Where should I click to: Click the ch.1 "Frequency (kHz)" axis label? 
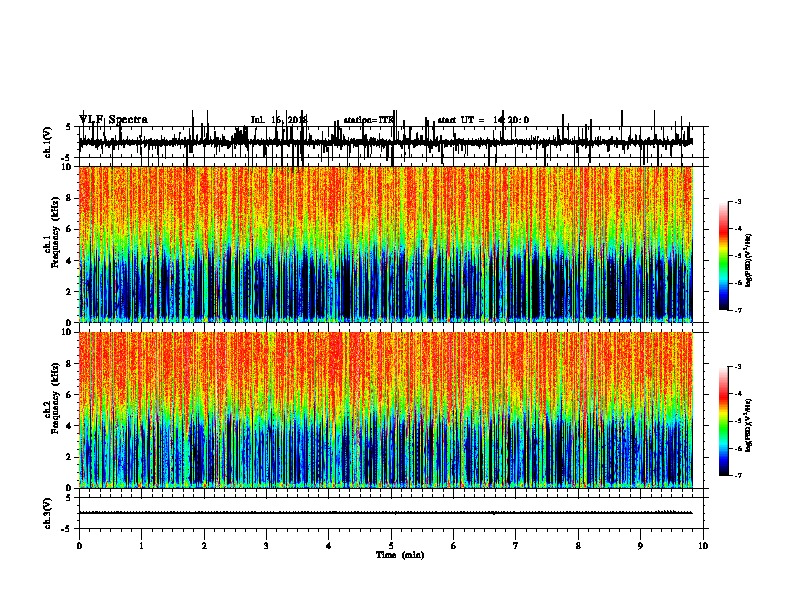[x=55, y=232]
